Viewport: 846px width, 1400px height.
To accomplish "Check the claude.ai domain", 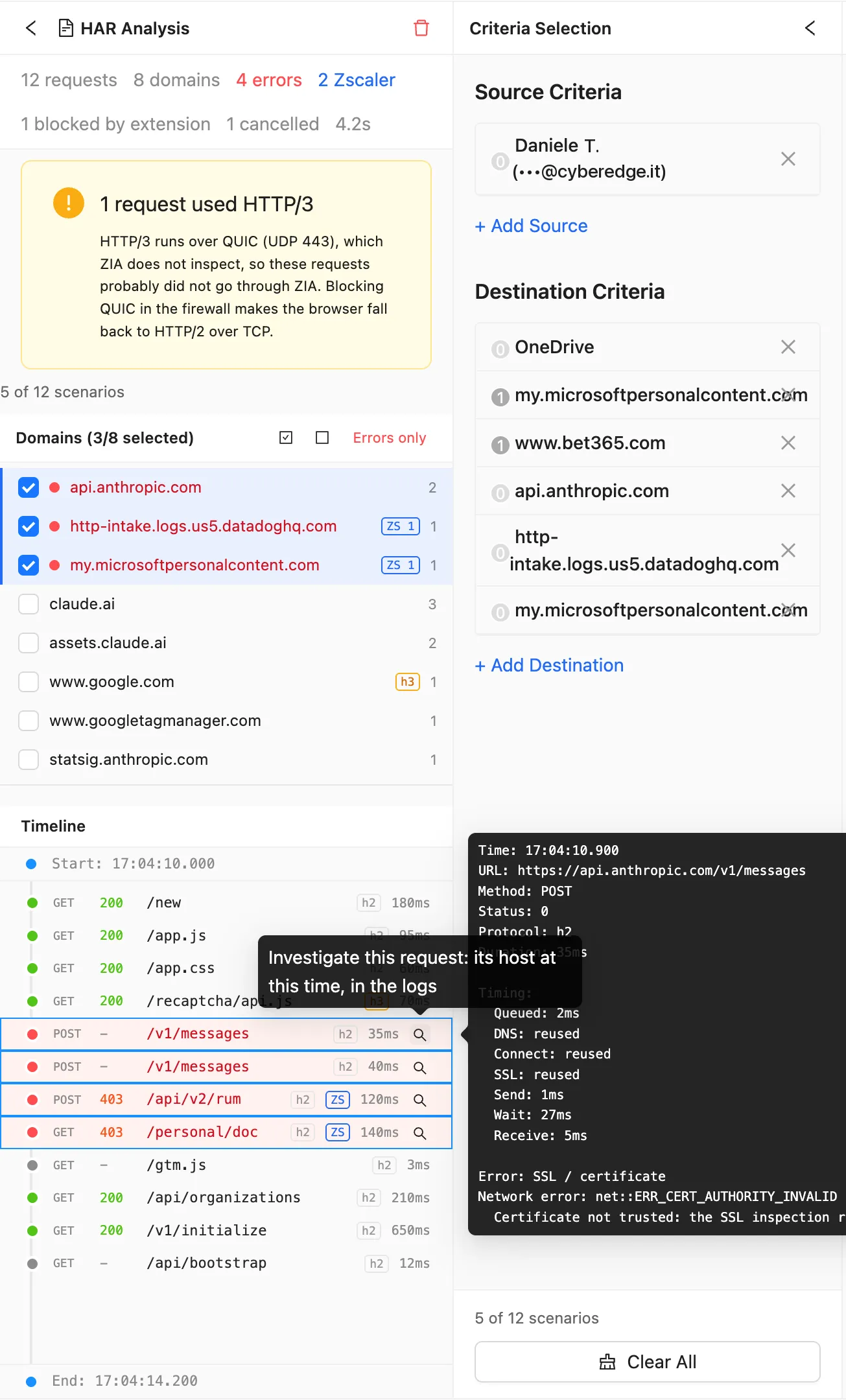I will (29, 604).
